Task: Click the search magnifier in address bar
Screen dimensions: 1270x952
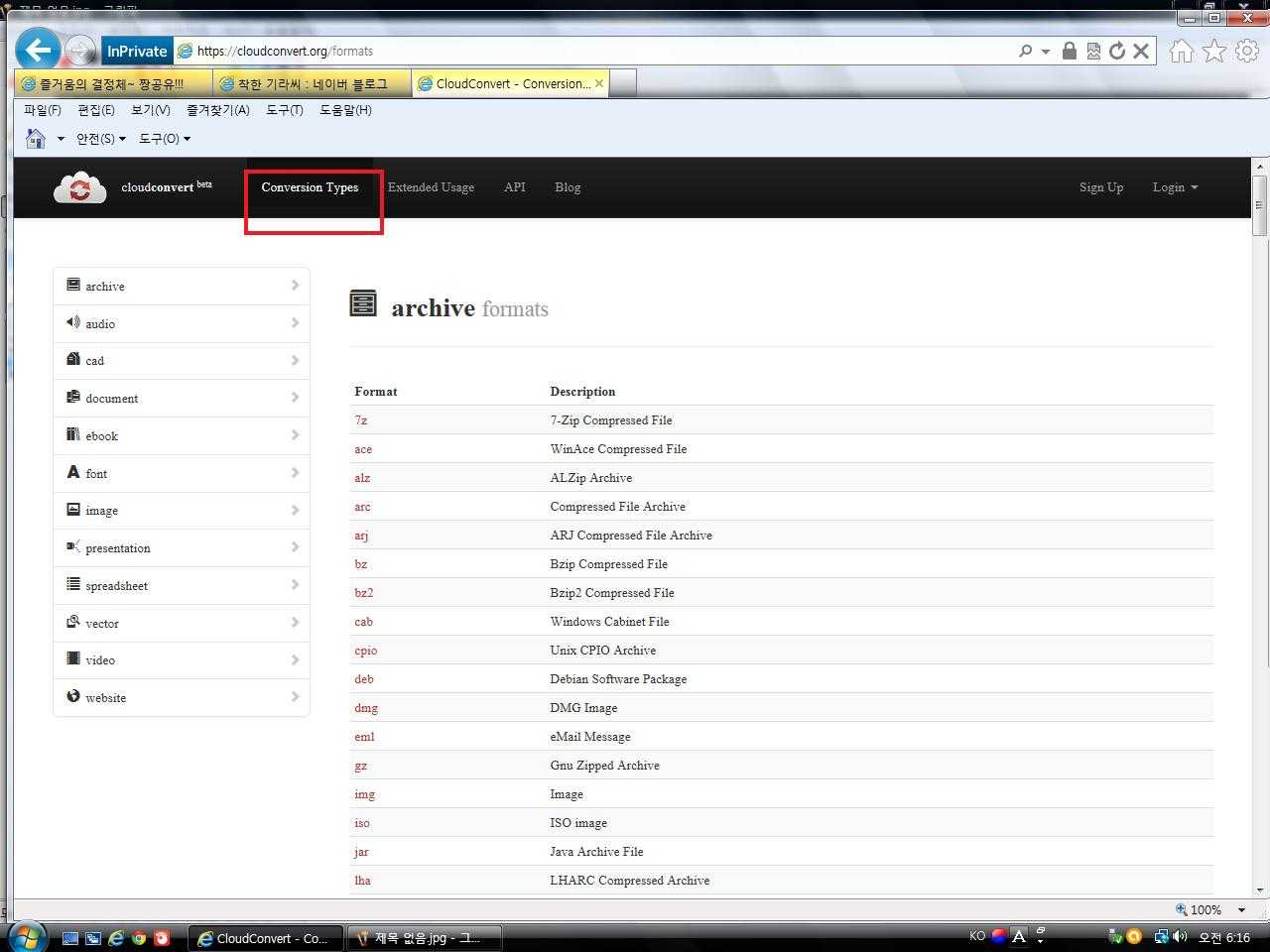Action: 1025,51
